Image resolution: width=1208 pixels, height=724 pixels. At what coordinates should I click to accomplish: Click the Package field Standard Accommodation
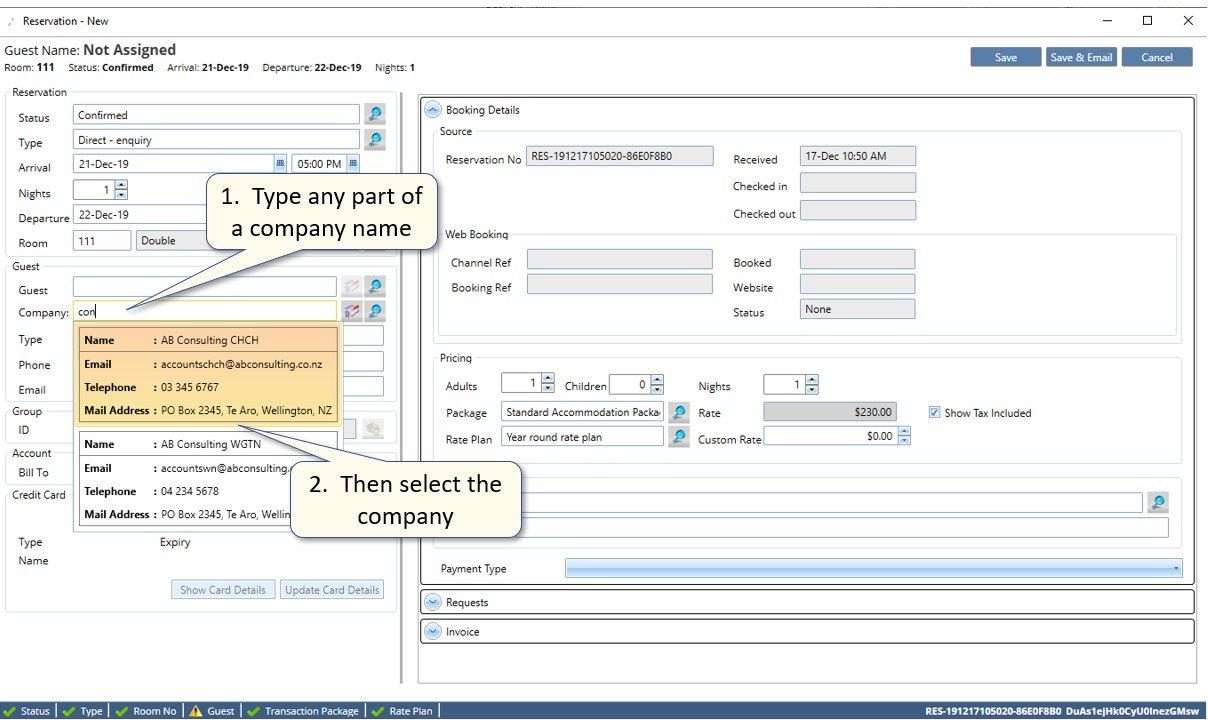click(584, 412)
